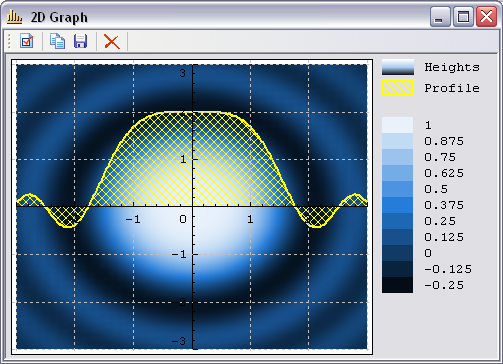The height and width of the screenshot is (364, 503).
Task: Close the 2D Graph window
Action: click(486, 16)
